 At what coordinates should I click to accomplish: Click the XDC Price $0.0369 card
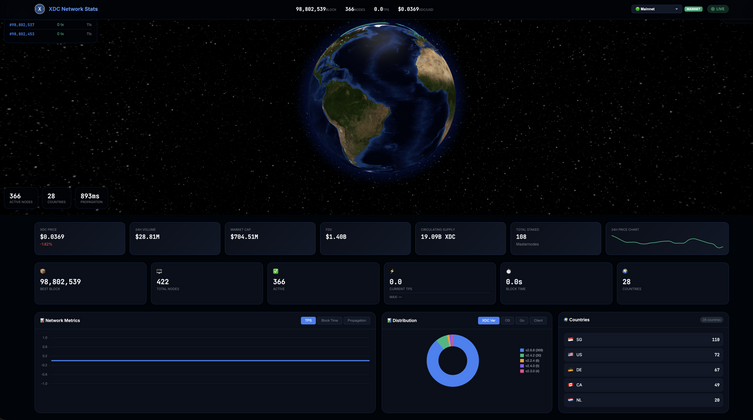[80, 238]
